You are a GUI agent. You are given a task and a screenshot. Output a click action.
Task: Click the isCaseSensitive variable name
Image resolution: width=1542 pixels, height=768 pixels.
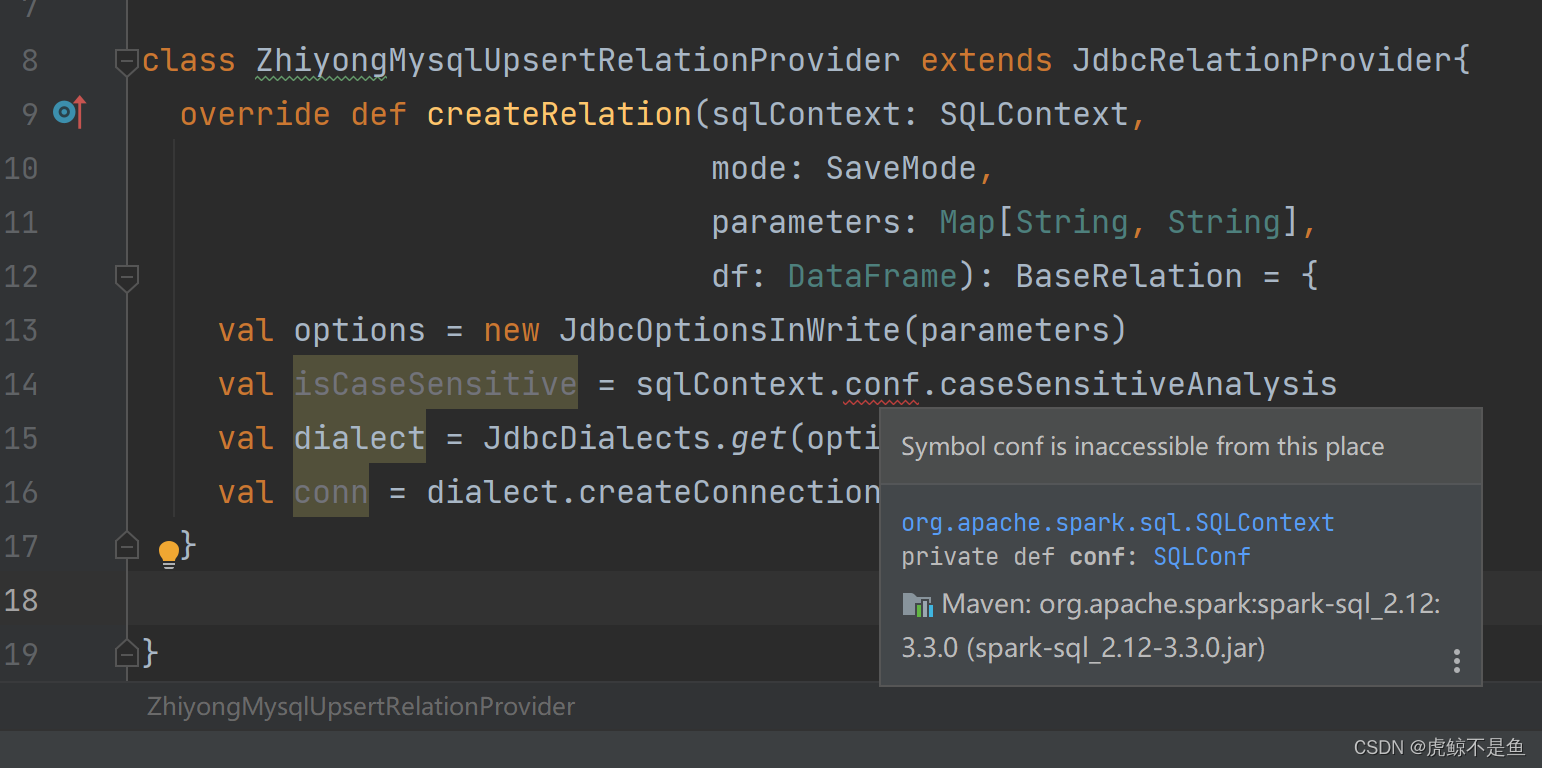(435, 384)
